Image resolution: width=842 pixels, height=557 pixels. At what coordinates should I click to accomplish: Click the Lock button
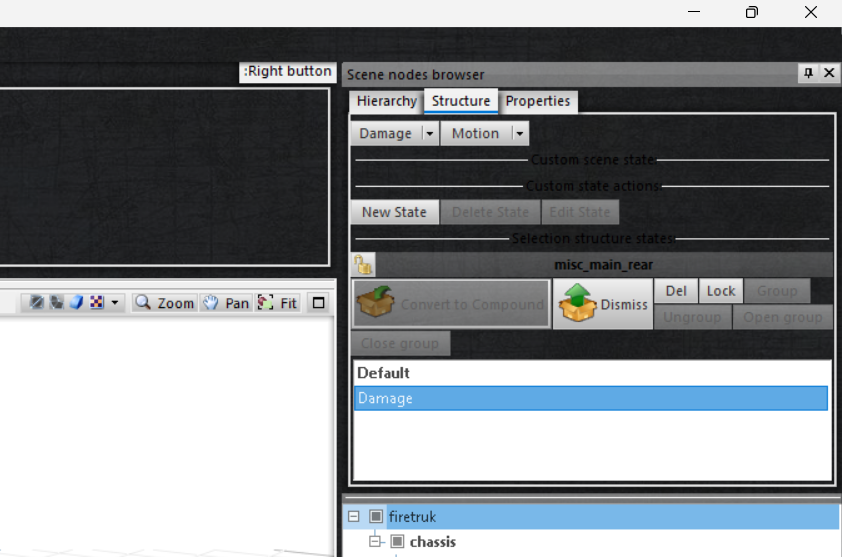[x=721, y=291]
